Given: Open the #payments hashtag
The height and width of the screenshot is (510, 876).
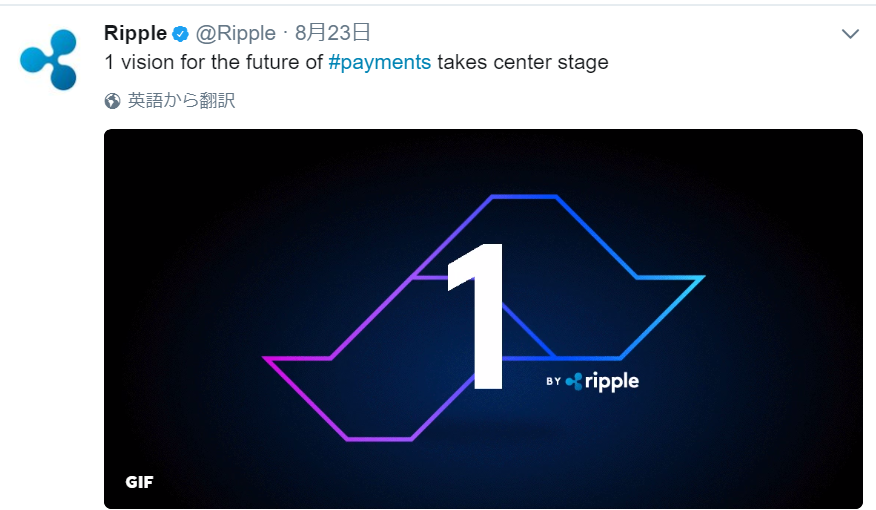Looking at the screenshot, I should [x=379, y=62].
